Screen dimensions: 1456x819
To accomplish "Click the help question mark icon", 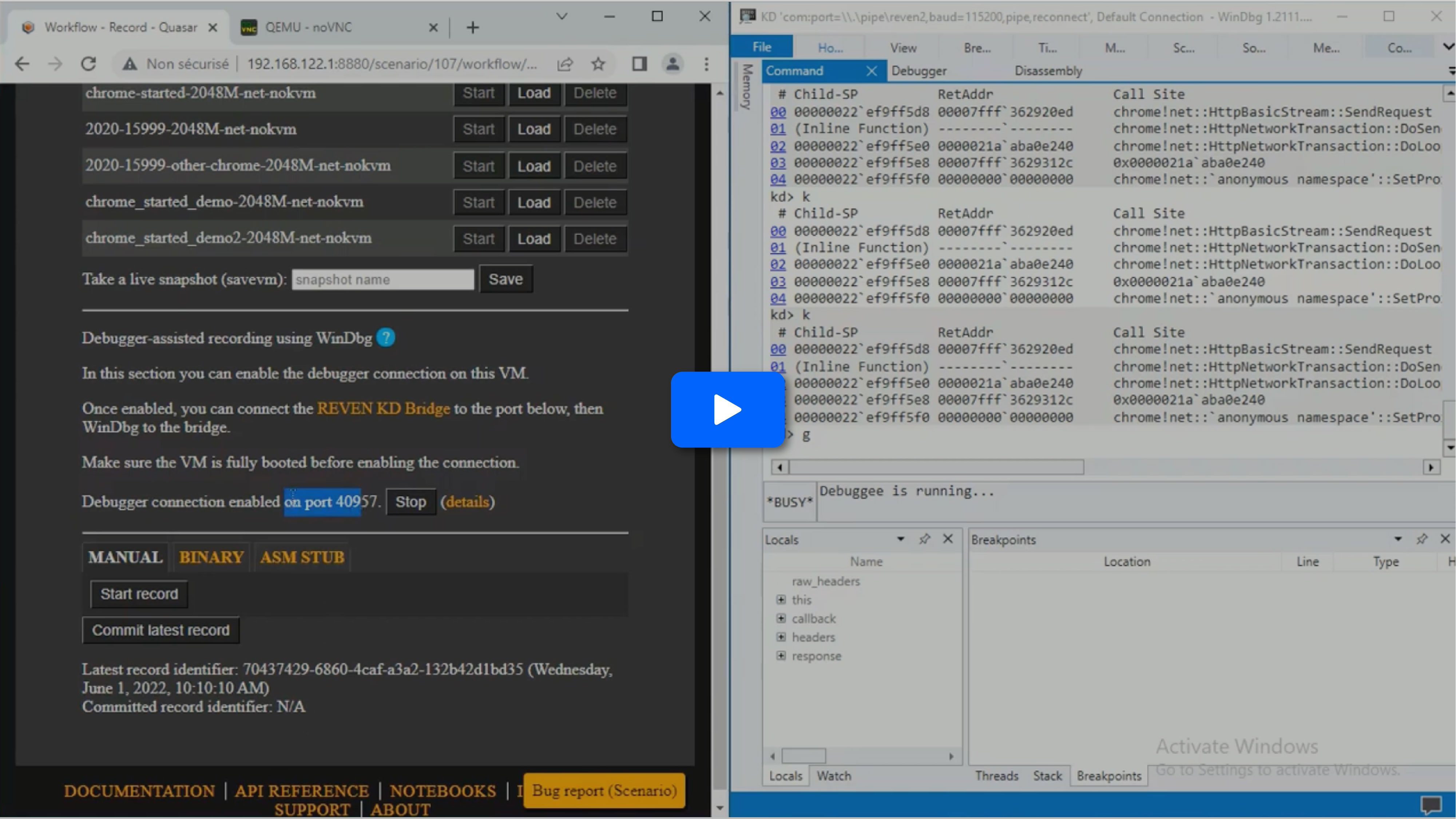I will 385,338.
